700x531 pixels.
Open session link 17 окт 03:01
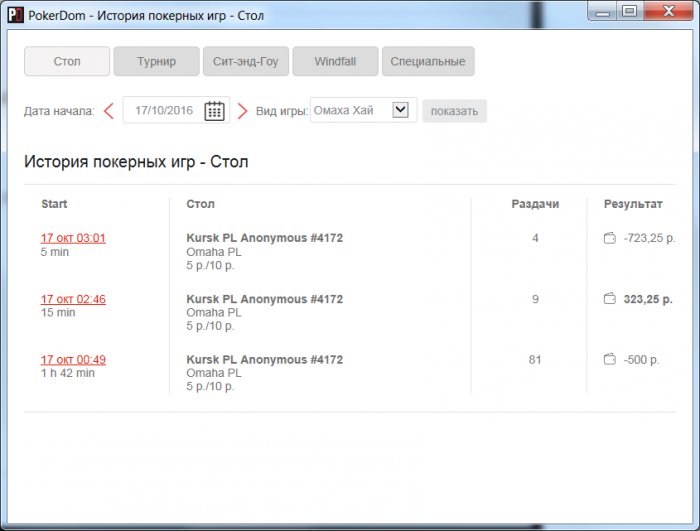coord(73,238)
